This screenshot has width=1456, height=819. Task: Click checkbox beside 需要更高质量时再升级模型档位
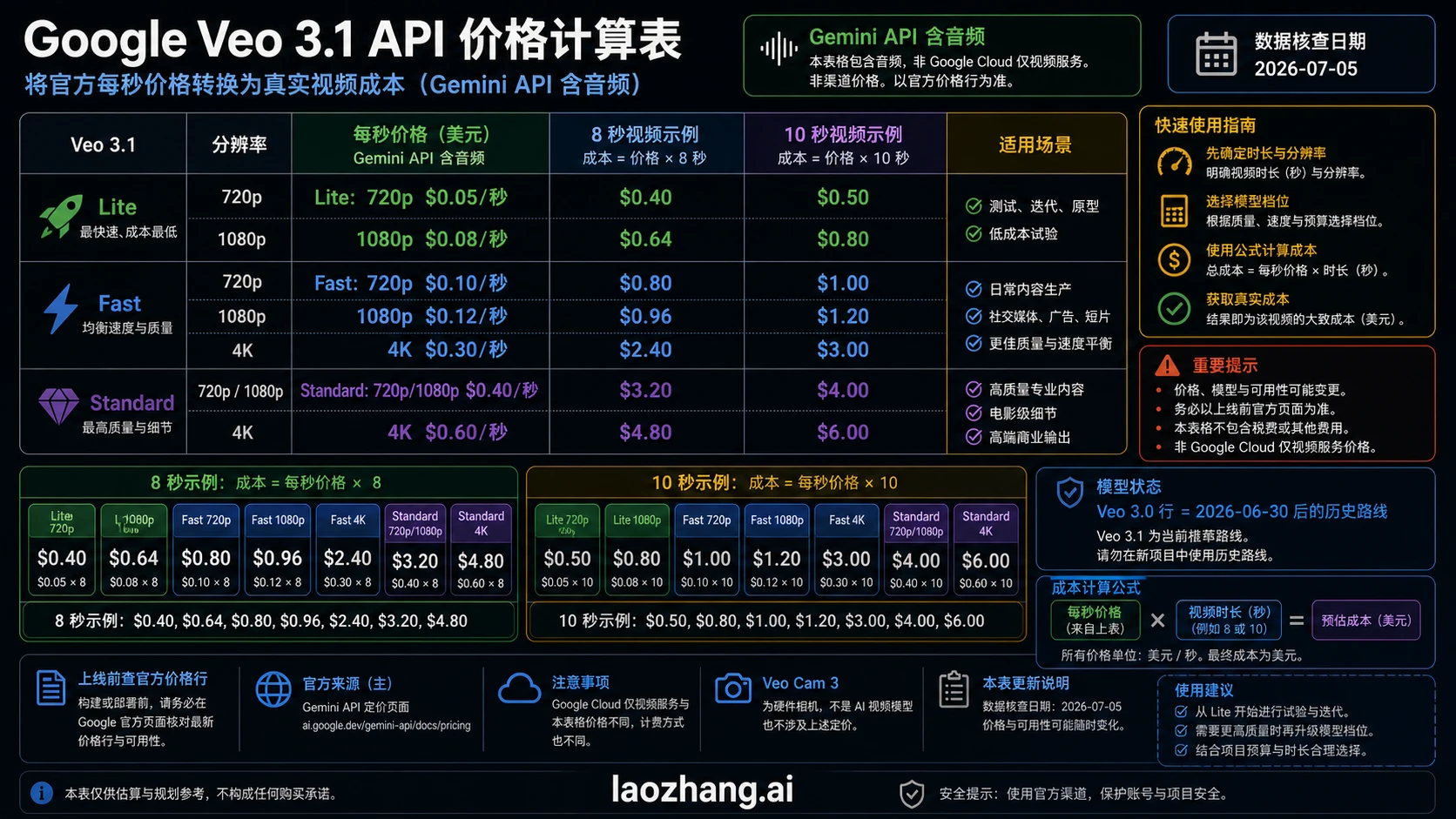point(1182,730)
